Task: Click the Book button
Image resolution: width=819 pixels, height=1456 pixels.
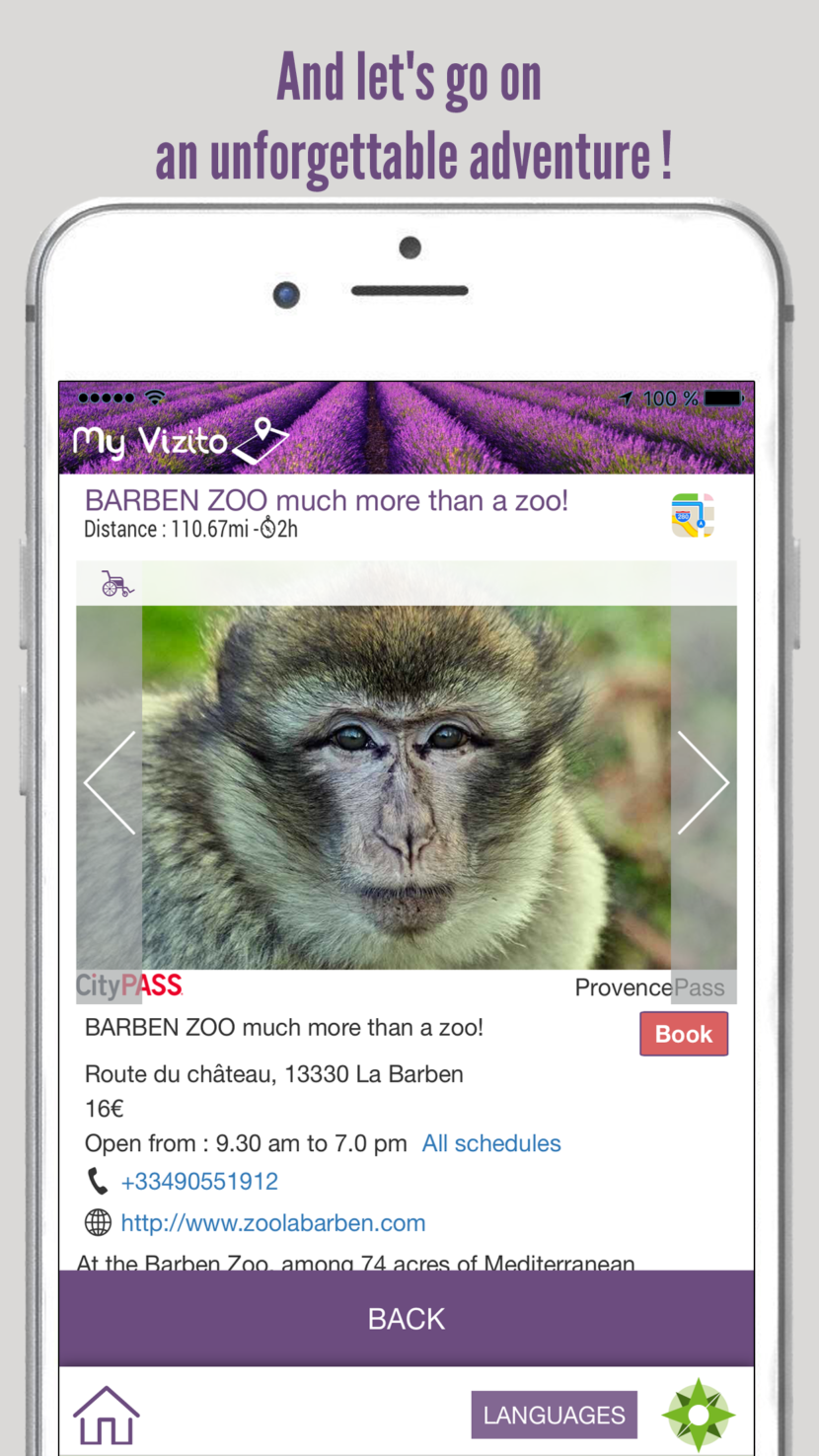Action: 684,1034
